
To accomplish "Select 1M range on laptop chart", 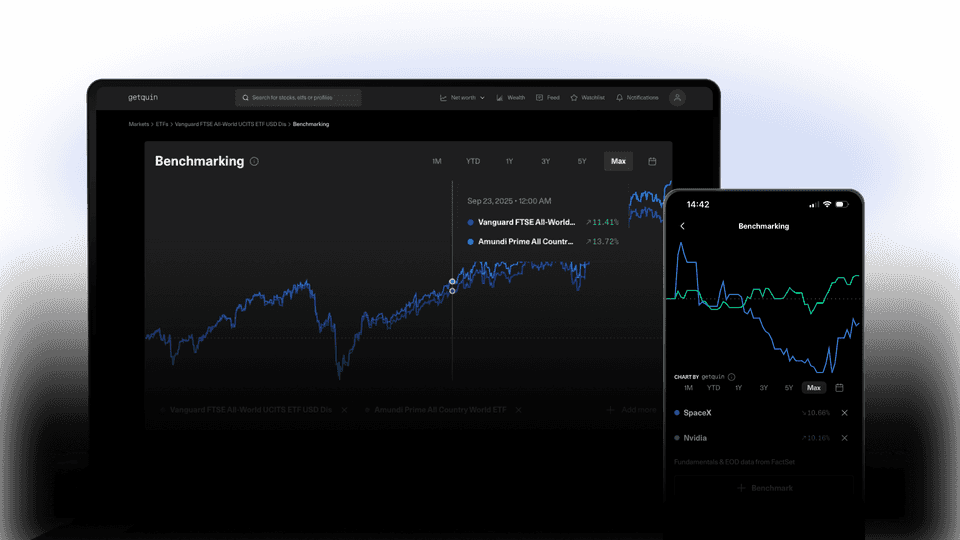I will tap(437, 162).
